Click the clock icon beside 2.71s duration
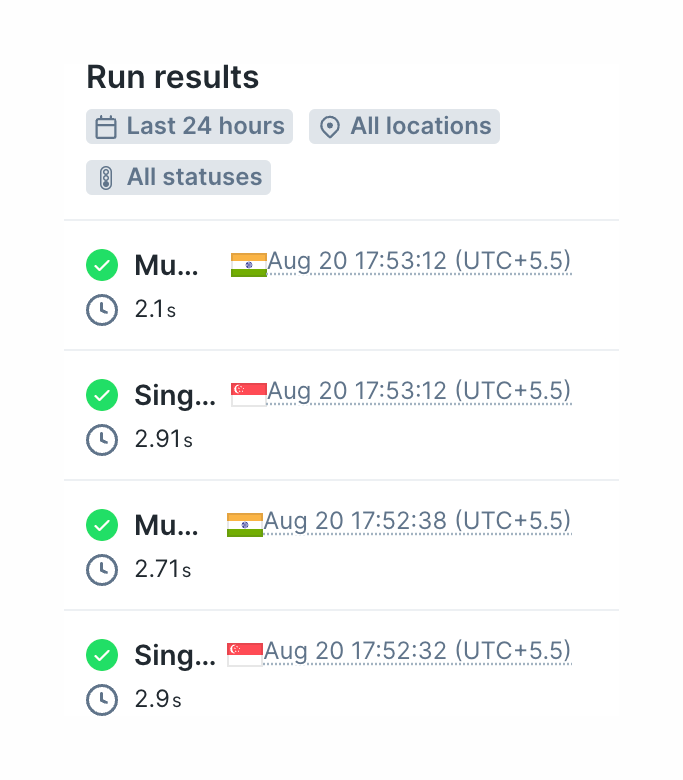Image resolution: width=683 pixels, height=780 pixels. 101,570
